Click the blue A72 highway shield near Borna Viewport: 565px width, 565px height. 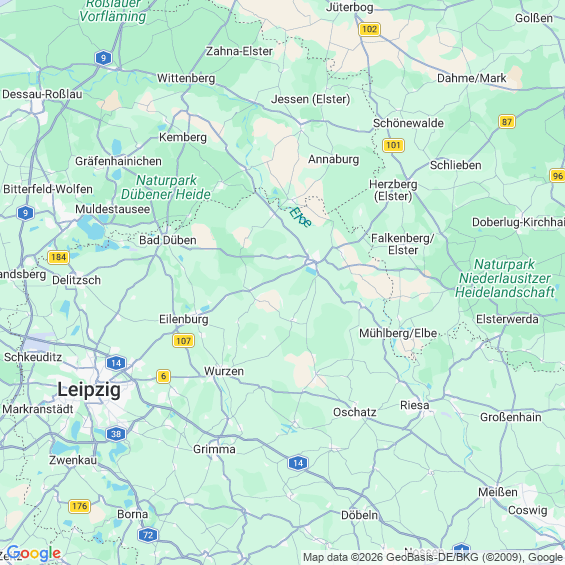(x=148, y=535)
